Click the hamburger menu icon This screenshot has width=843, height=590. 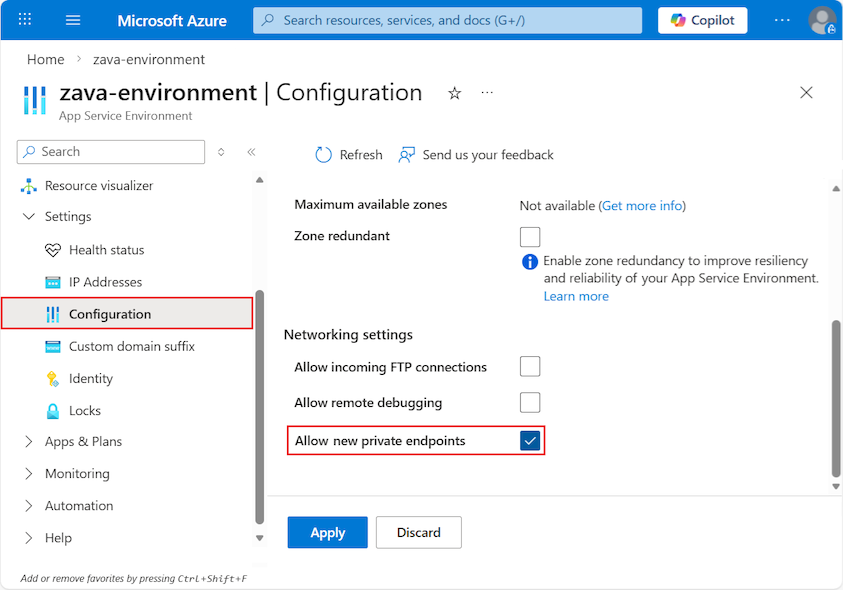tap(72, 20)
